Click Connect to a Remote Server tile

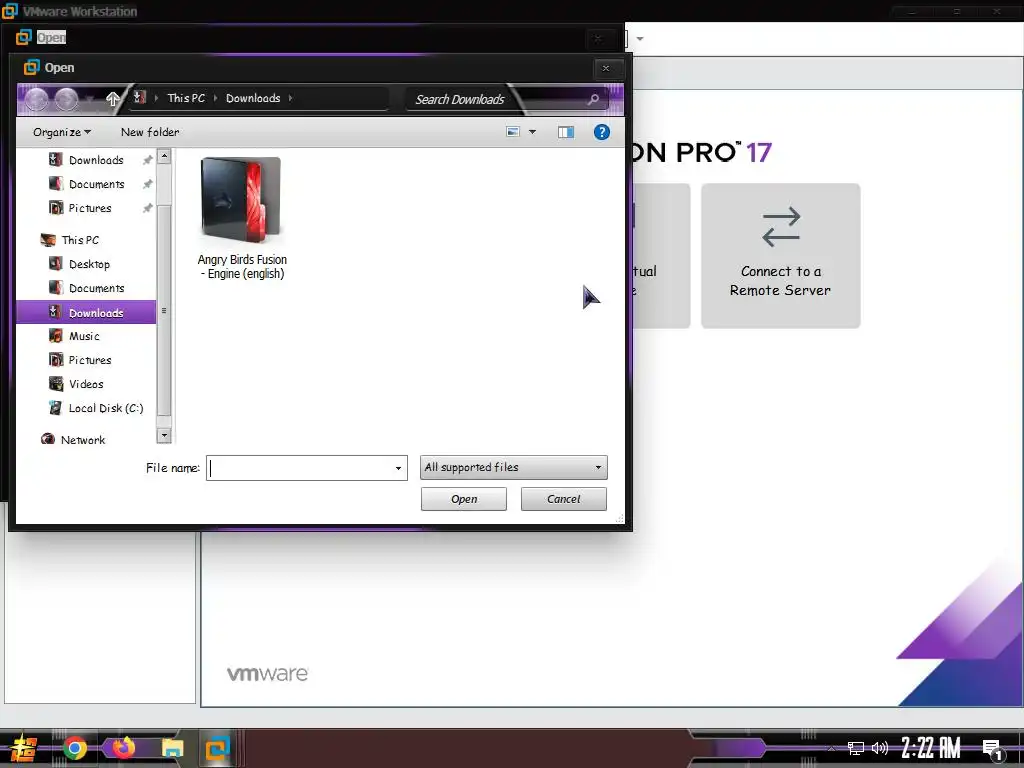780,256
